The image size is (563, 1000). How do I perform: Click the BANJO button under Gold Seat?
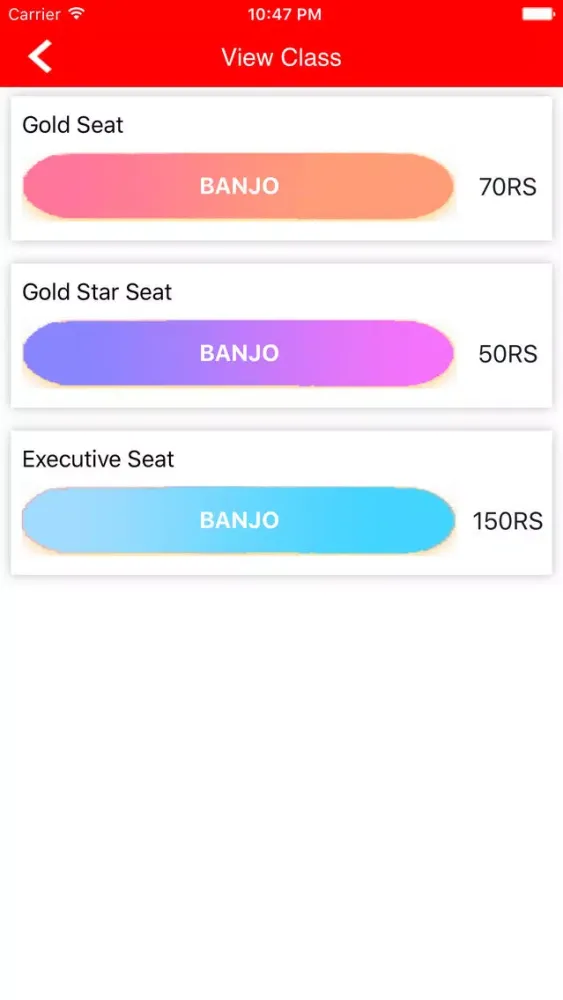238,186
